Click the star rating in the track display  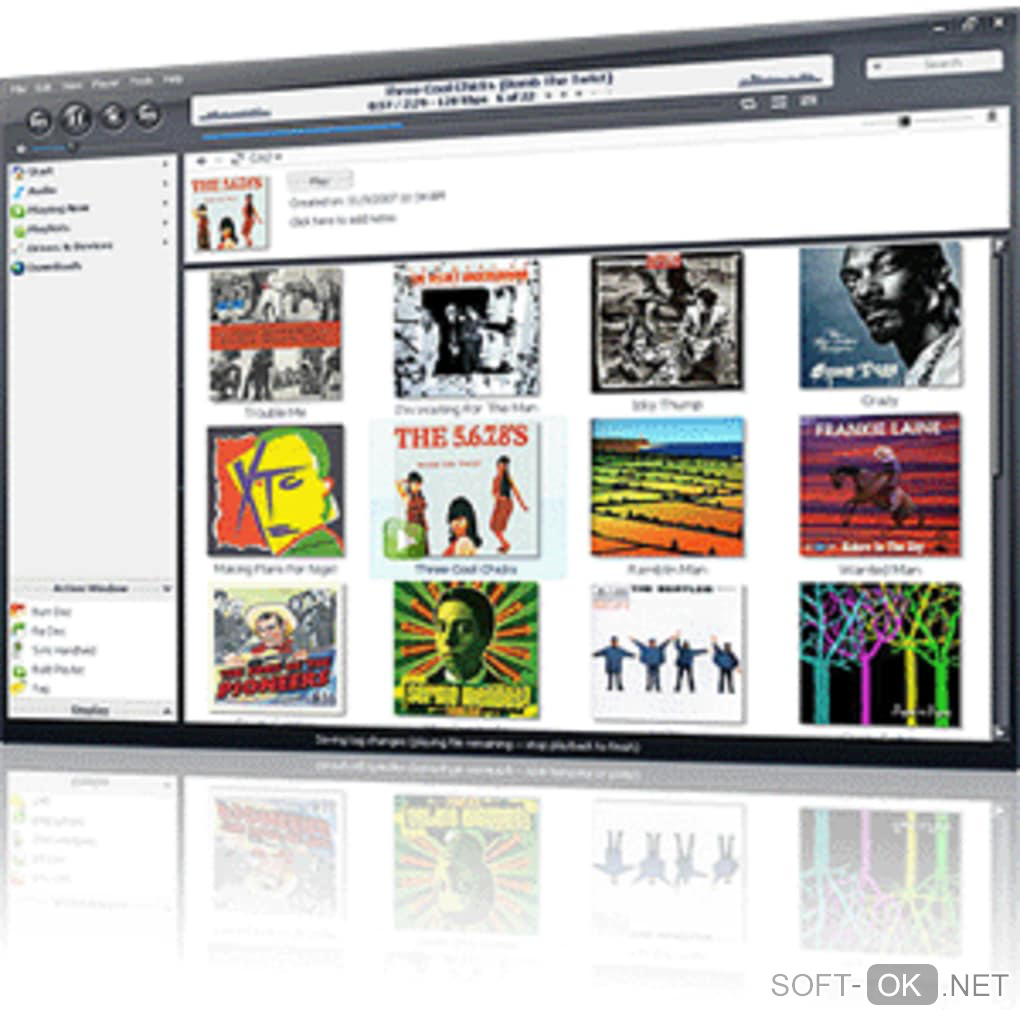[x=578, y=94]
